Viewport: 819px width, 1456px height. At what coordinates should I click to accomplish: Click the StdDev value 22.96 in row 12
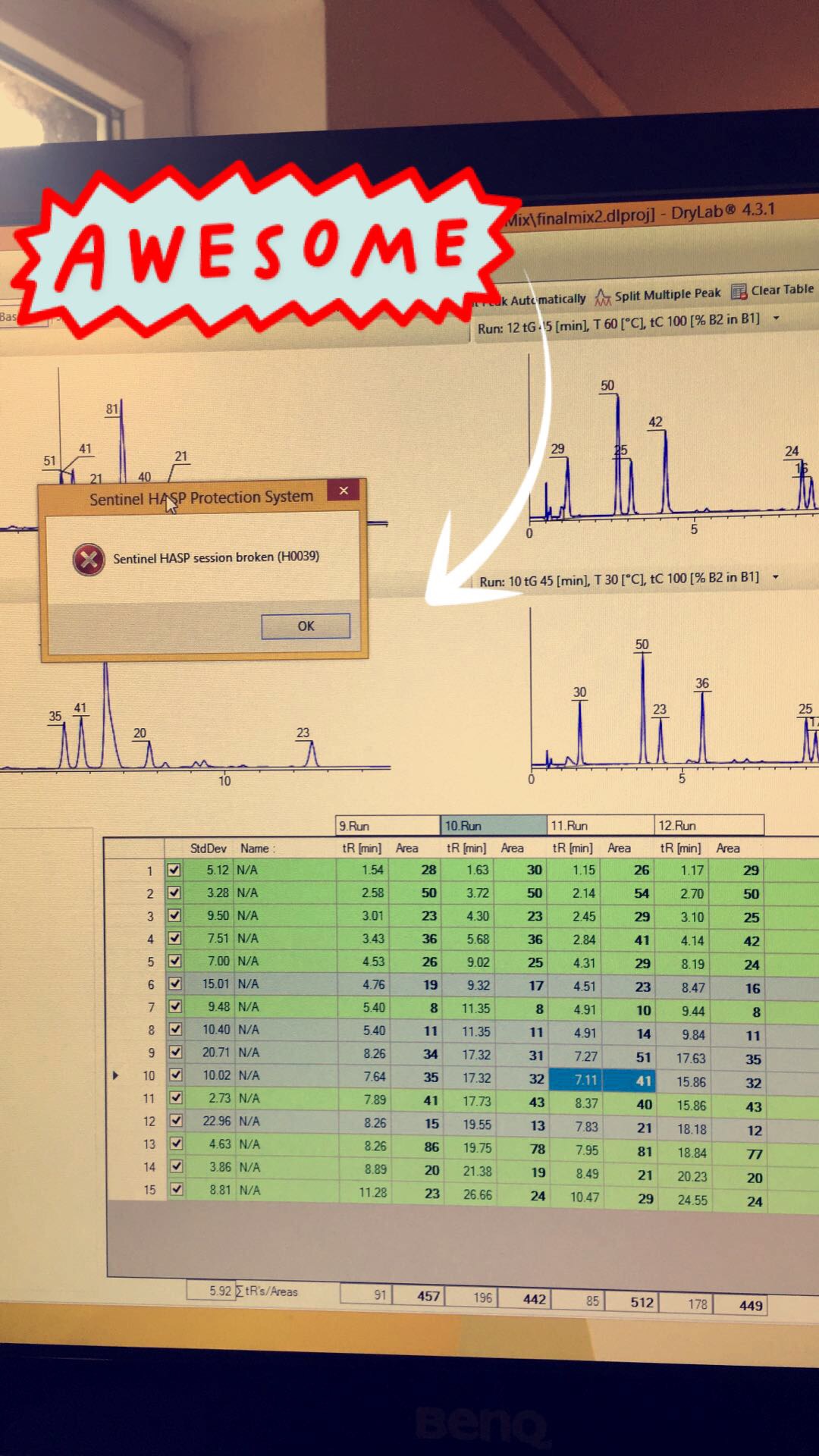tap(216, 1120)
